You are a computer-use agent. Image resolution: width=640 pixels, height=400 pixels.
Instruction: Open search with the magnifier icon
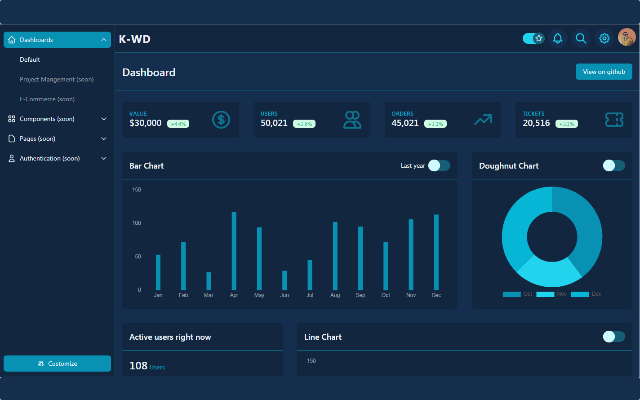coord(581,38)
